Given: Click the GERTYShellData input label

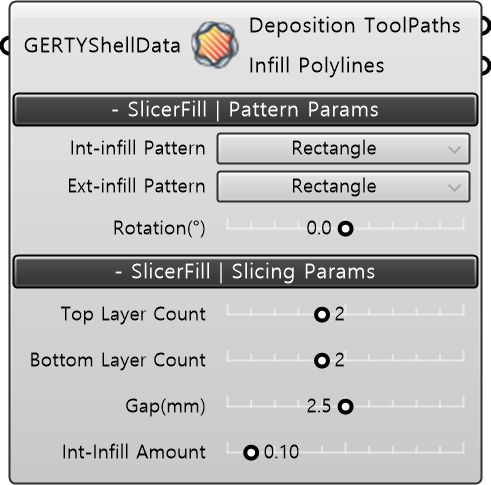Looking at the screenshot, I should pyautogui.click(x=102, y=46).
